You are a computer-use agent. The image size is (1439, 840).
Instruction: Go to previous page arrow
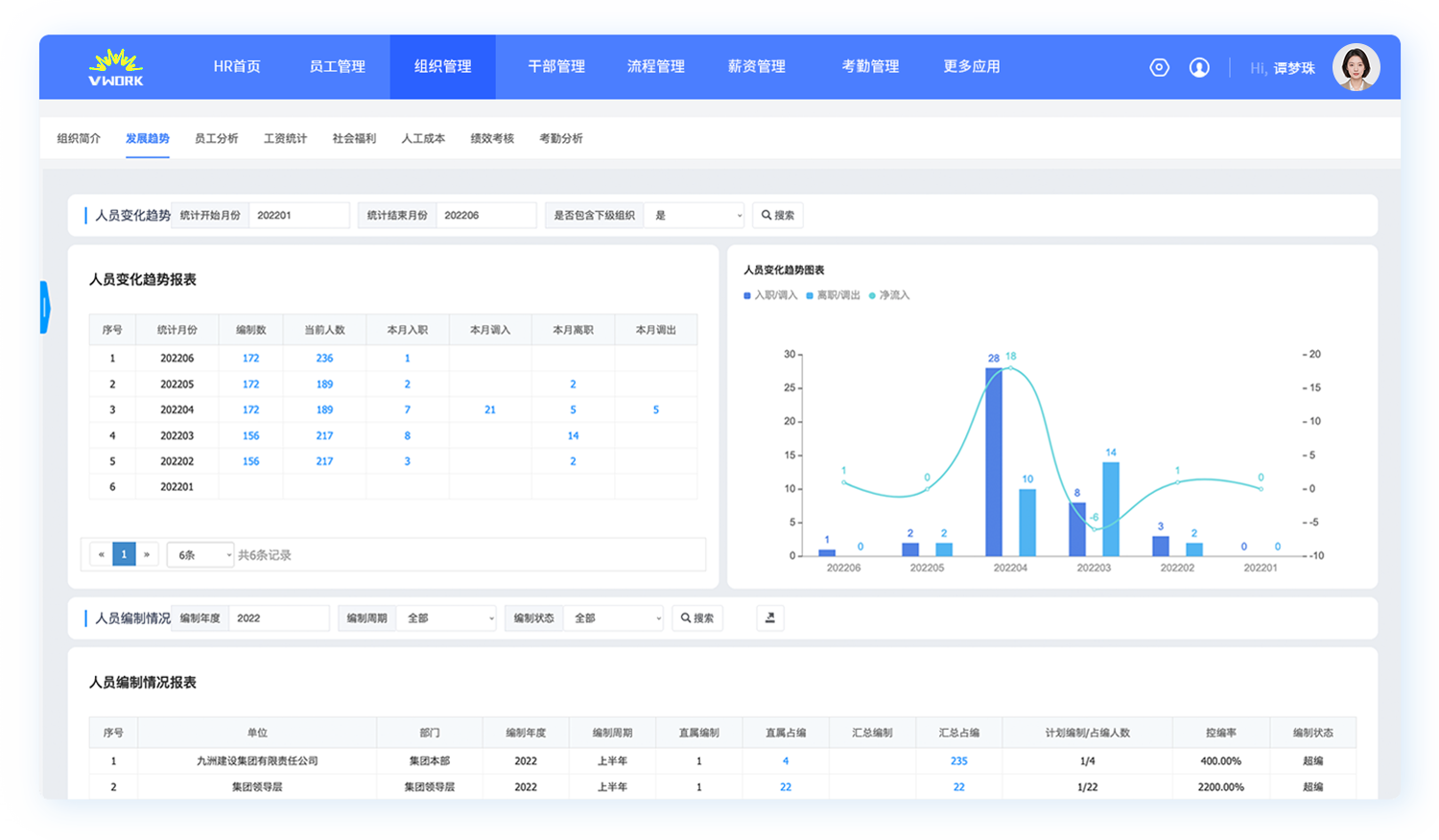click(101, 554)
